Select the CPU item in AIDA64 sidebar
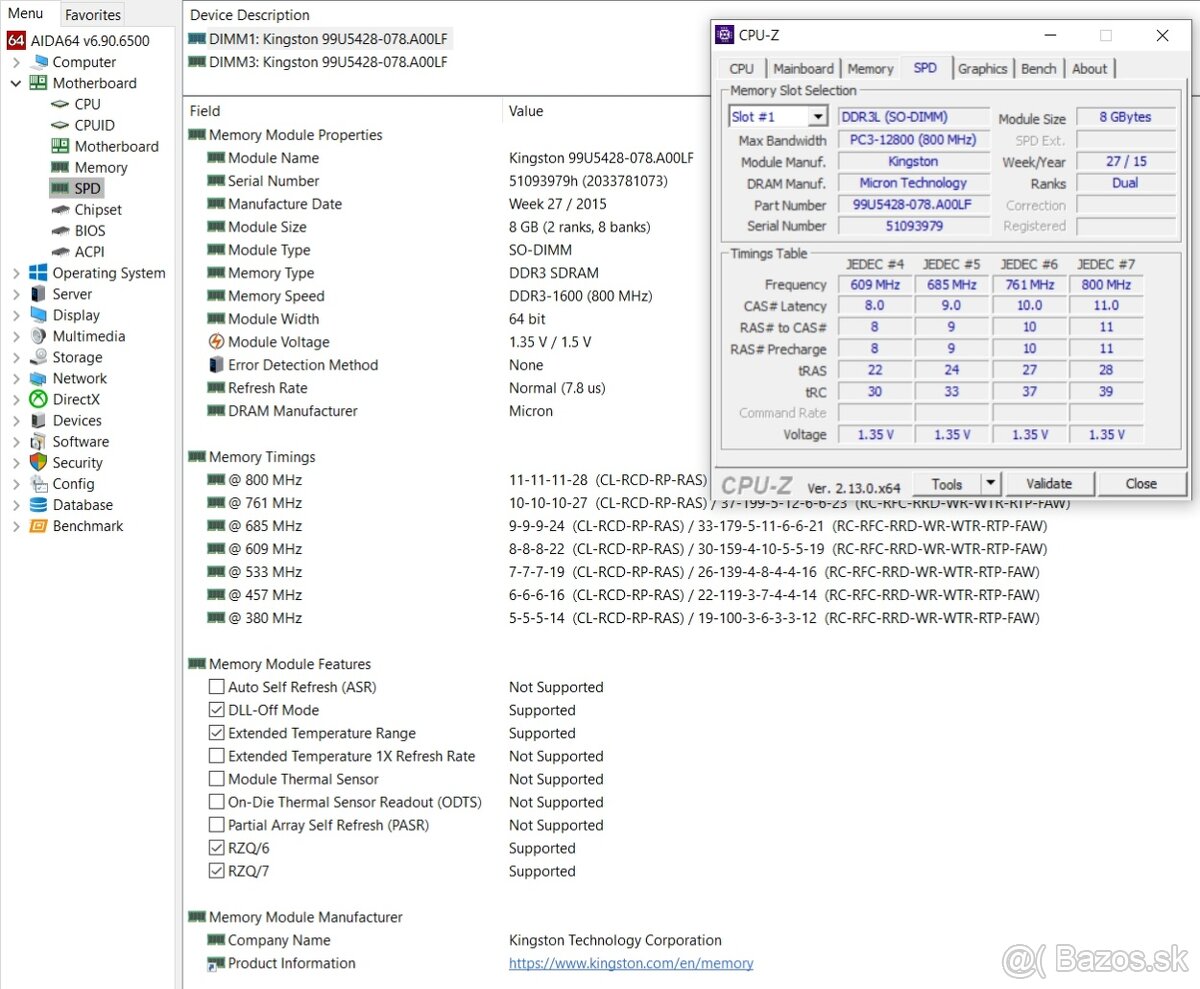 pos(88,104)
